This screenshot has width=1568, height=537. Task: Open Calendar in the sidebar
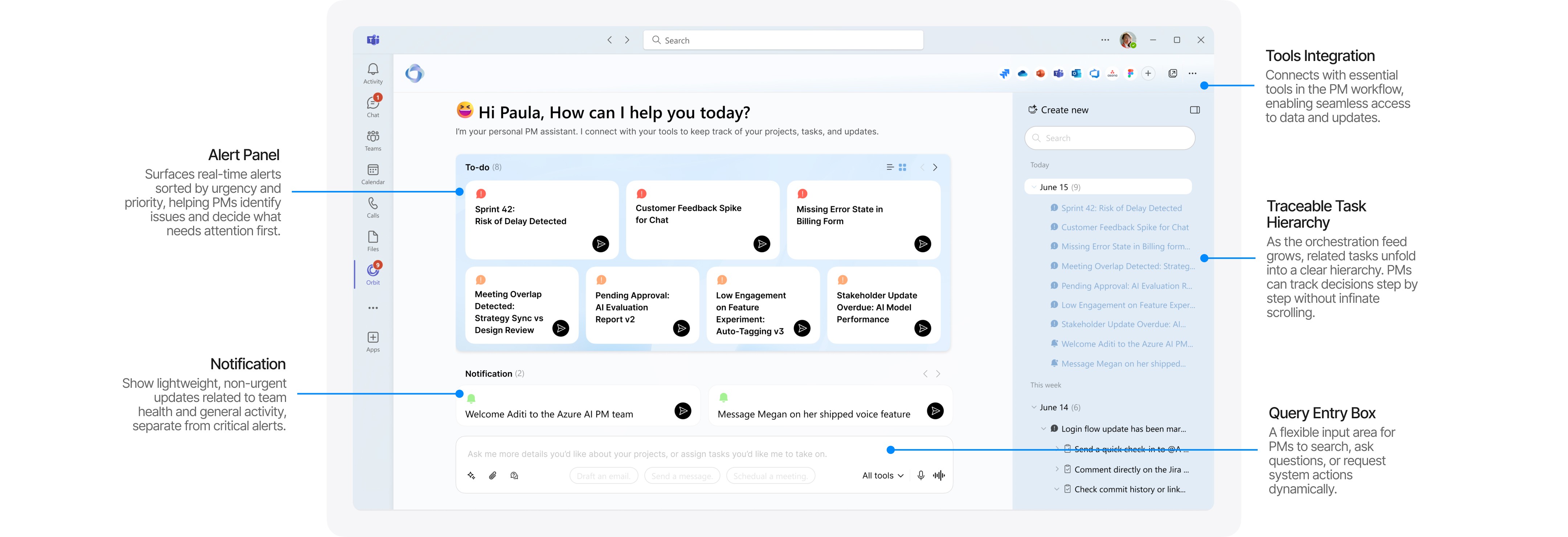click(373, 173)
